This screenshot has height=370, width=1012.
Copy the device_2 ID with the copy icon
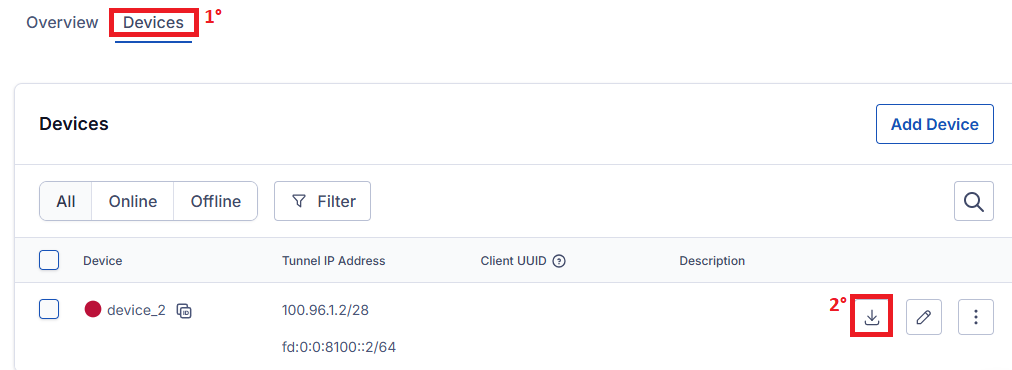184,311
